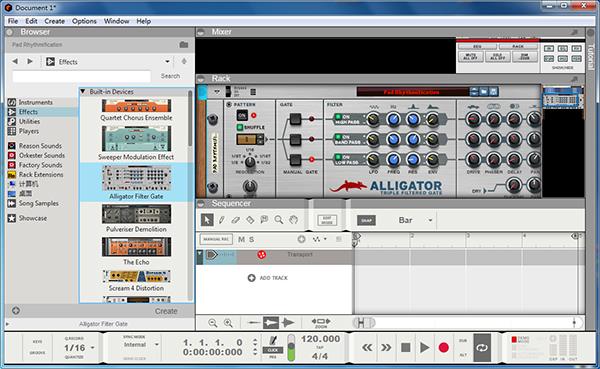Toggle the Shuffle button on Alligator
This screenshot has height=369, width=600.
tap(240, 127)
